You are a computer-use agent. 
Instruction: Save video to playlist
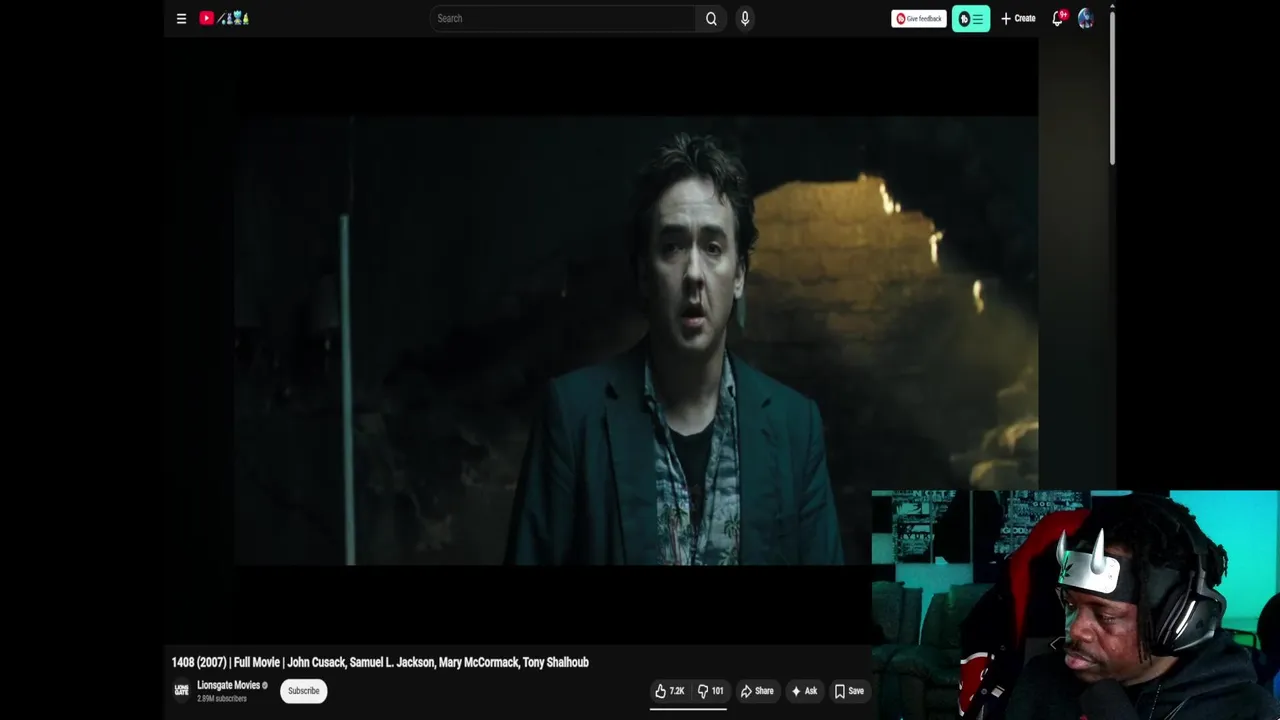(849, 691)
